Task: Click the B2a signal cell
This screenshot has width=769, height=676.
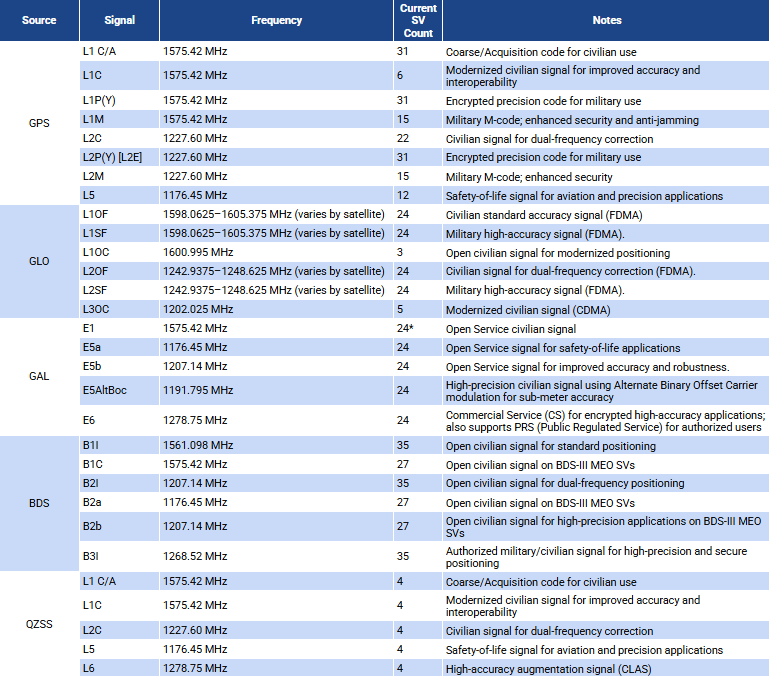Action: pyautogui.click(x=119, y=502)
